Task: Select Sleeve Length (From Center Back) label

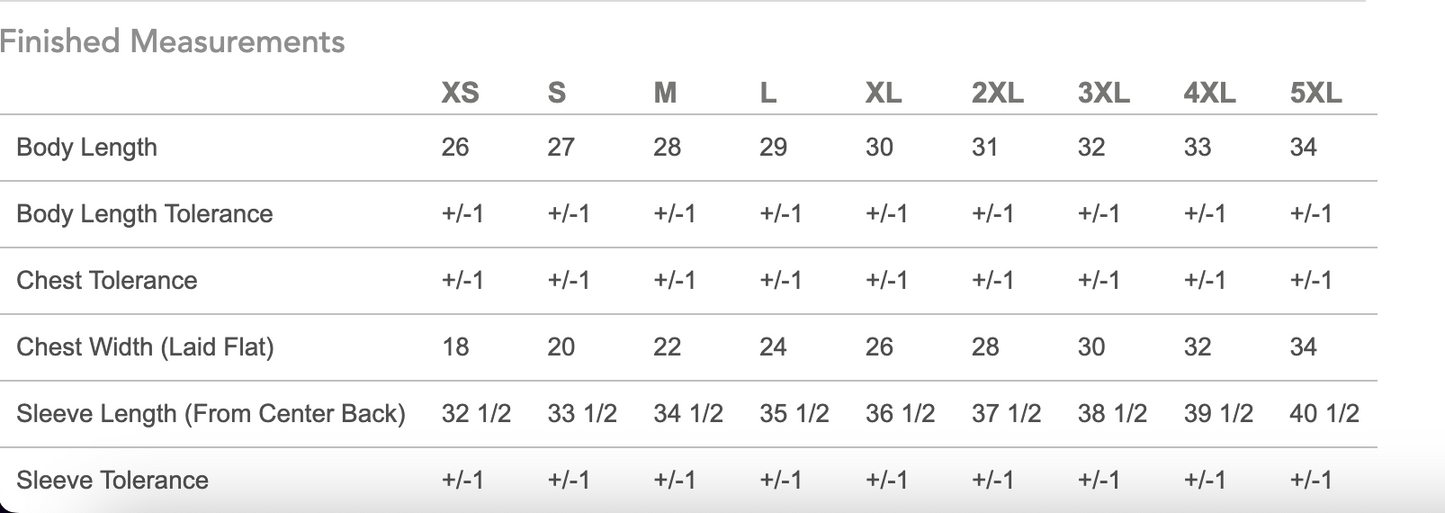Action: (211, 413)
